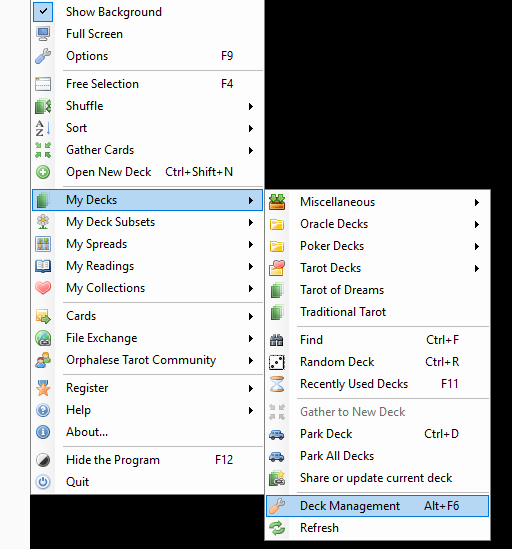Click the Options wrench icon

(43, 56)
